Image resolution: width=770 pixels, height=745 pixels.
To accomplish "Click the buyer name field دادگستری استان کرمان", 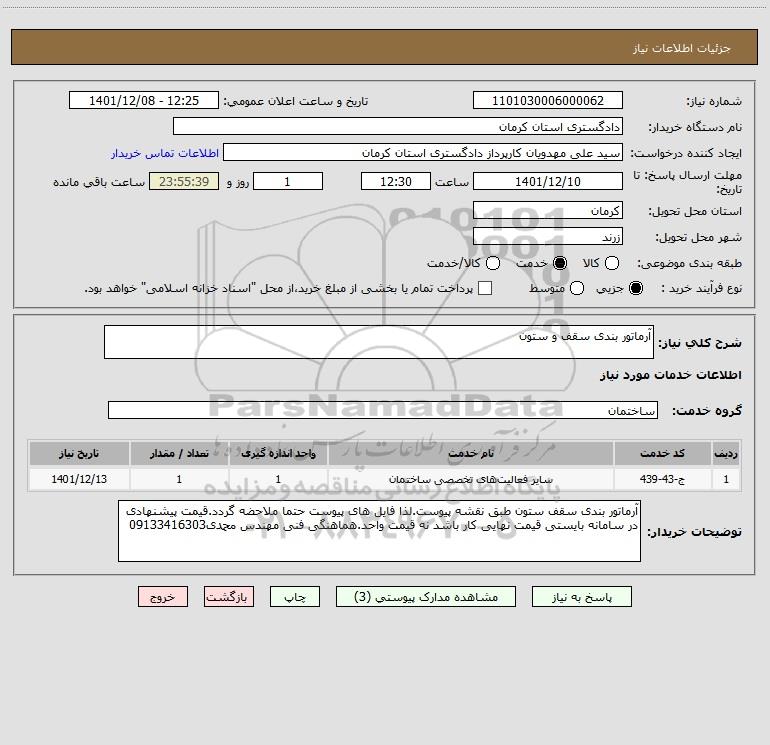I will (x=398, y=126).
